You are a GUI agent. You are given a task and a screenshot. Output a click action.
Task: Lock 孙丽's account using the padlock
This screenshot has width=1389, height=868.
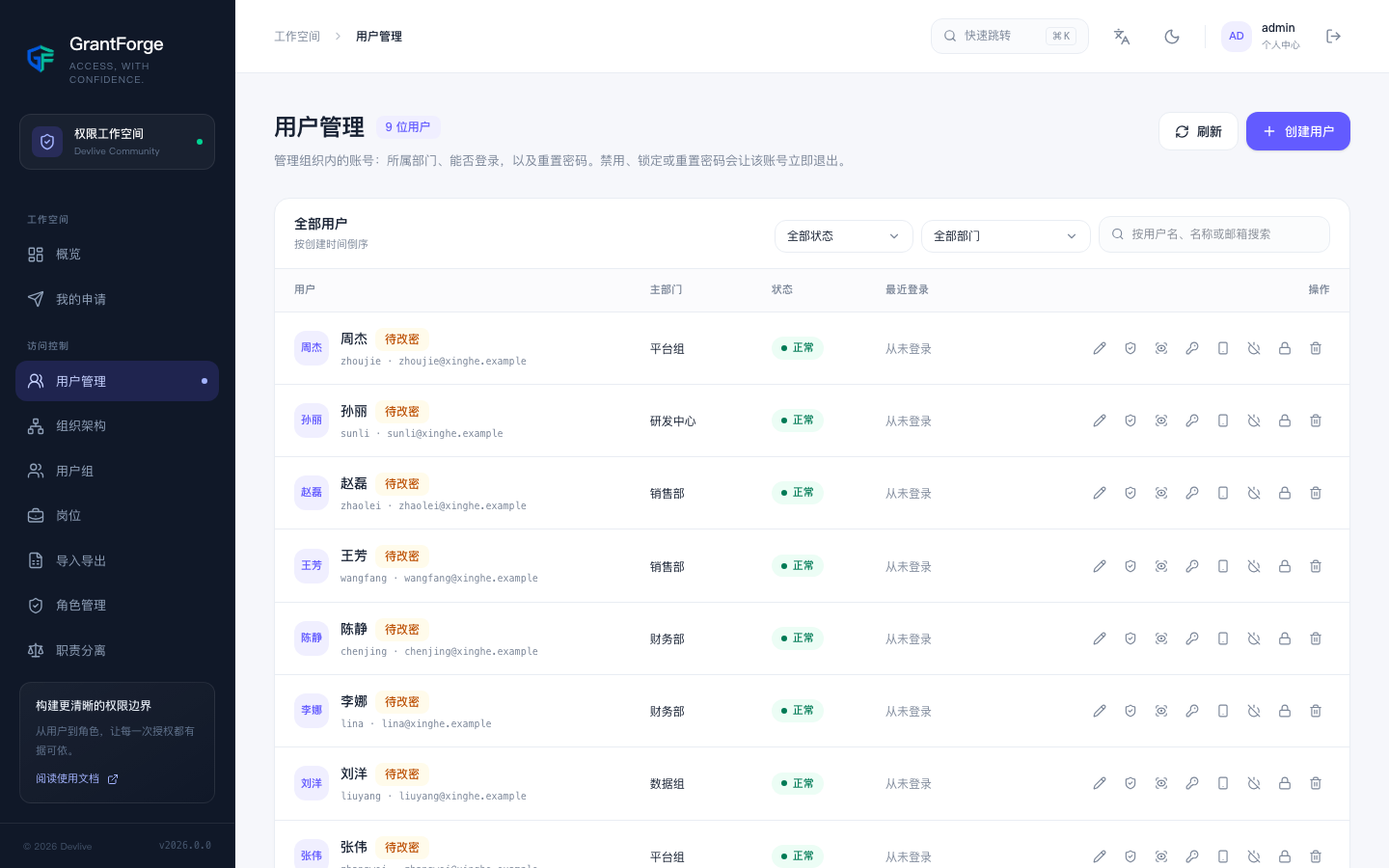(x=1285, y=420)
